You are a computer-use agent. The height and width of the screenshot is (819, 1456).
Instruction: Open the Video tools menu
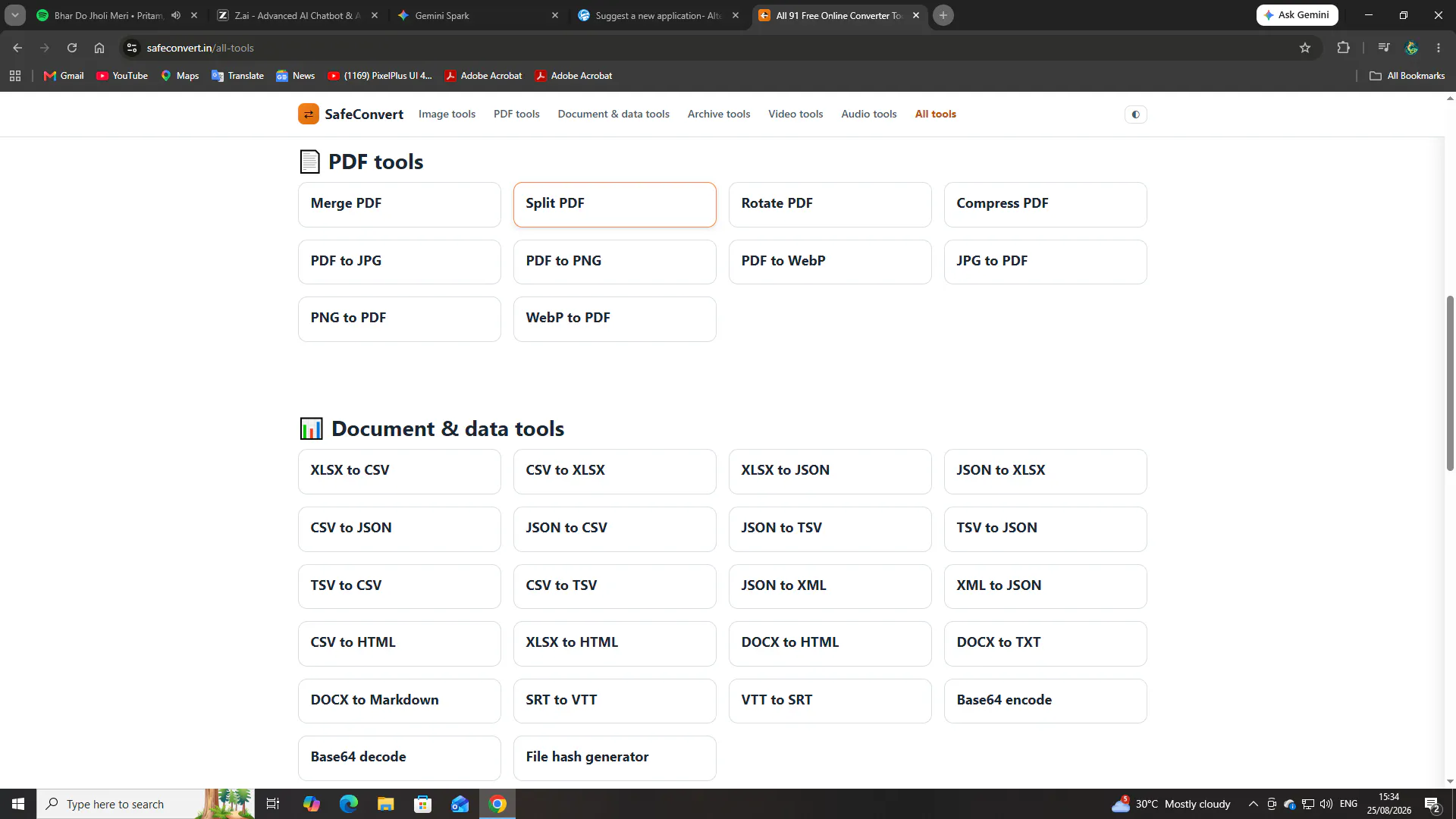click(x=795, y=115)
